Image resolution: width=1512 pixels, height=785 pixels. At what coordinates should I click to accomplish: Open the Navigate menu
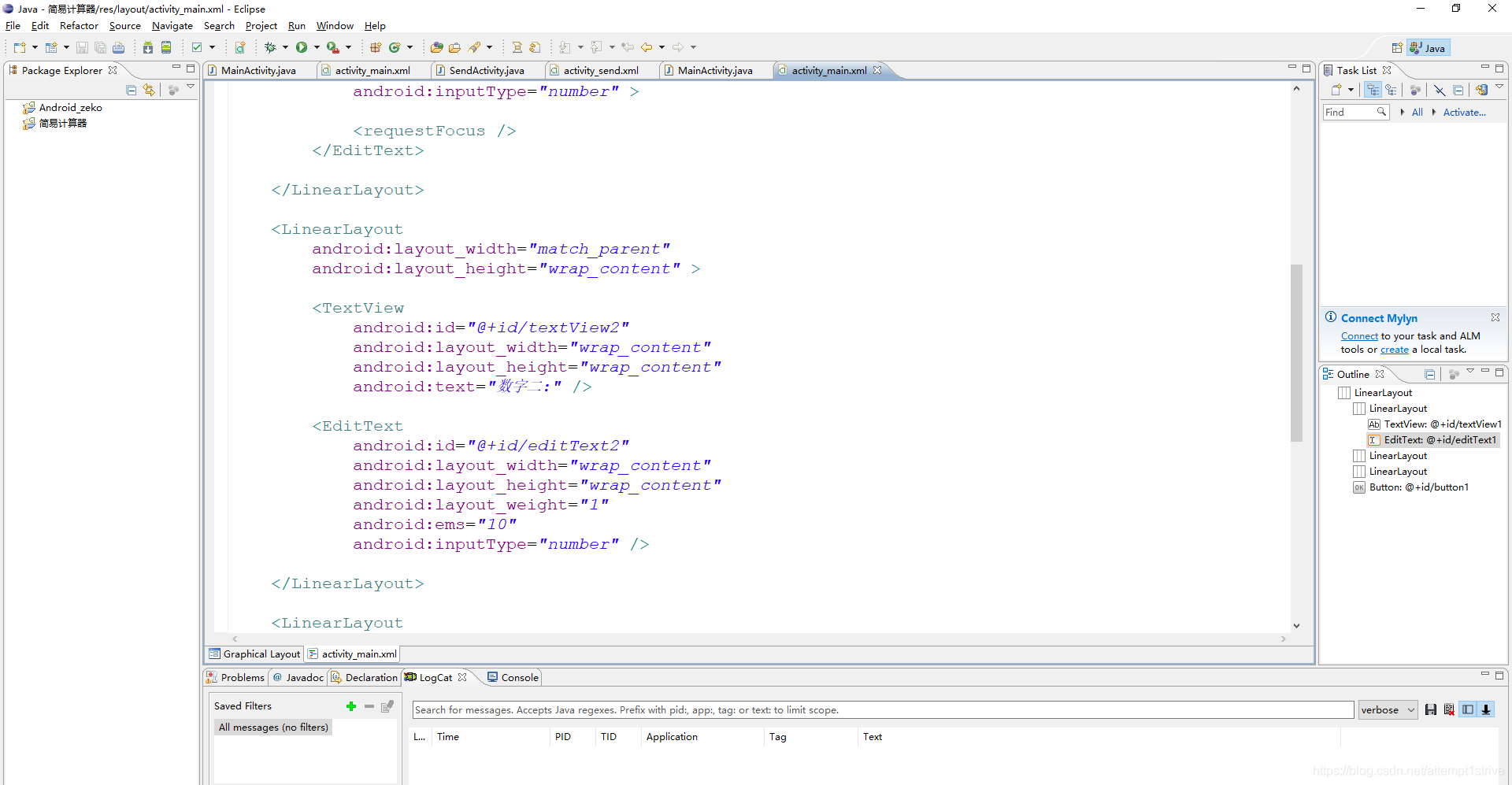pyautogui.click(x=172, y=26)
